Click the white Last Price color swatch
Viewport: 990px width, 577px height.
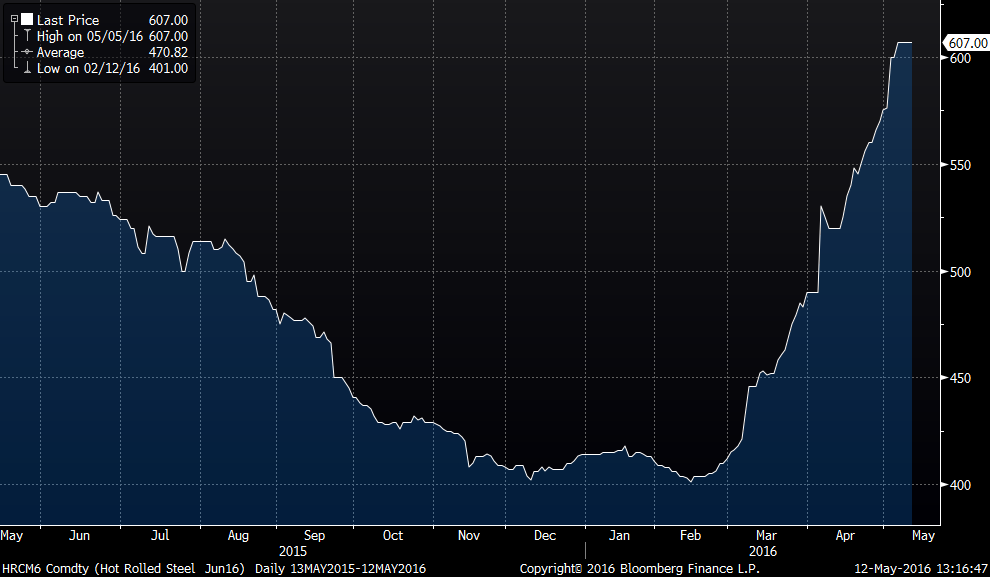(26, 19)
